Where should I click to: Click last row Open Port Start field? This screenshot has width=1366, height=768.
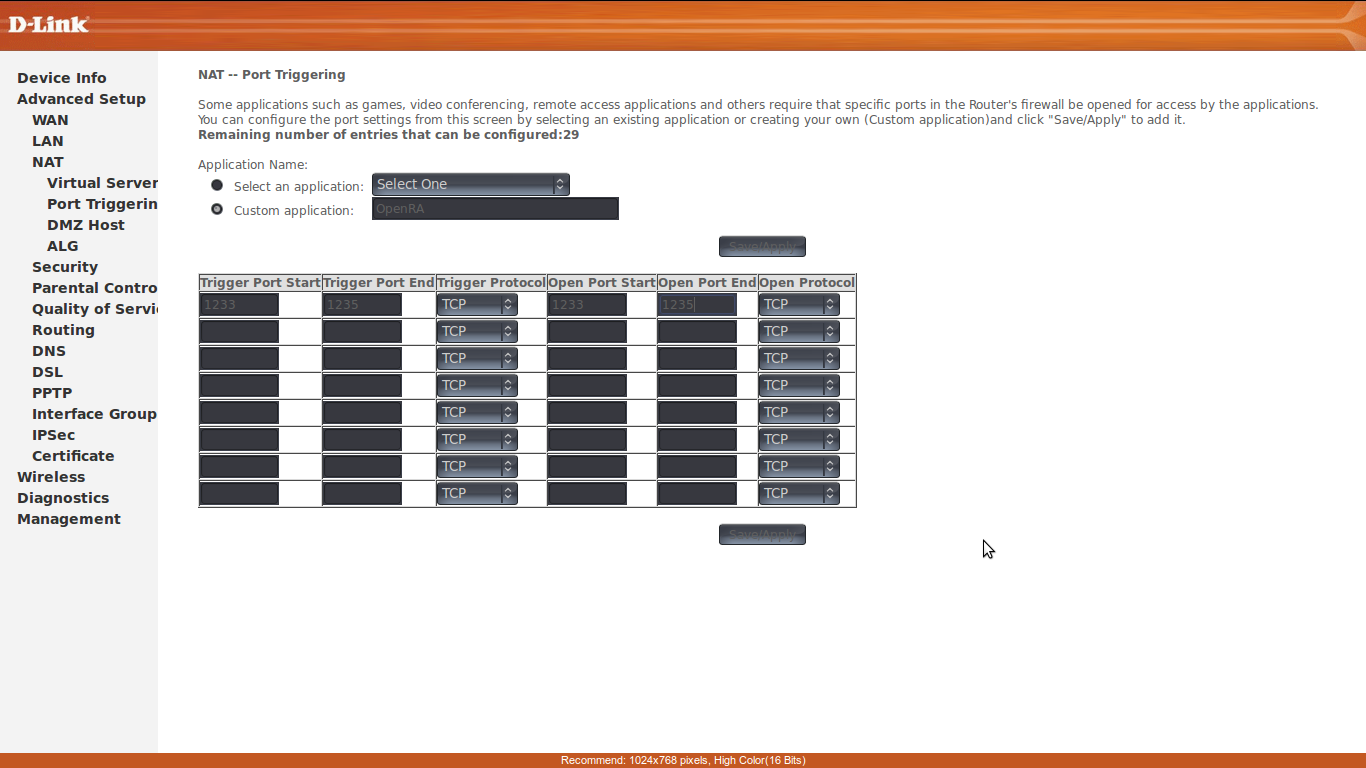[587, 493]
